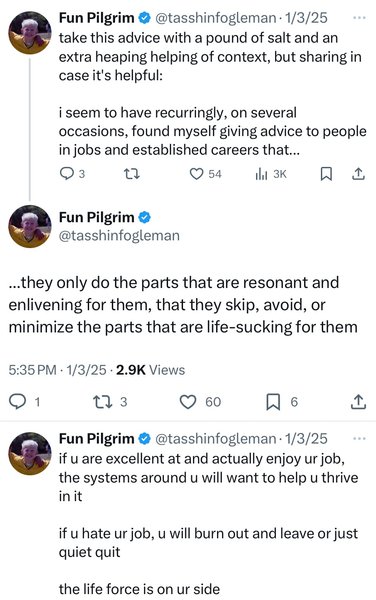Repost the main tweet with 3 reposts
The height and width of the screenshot is (600, 376).
click(110, 402)
